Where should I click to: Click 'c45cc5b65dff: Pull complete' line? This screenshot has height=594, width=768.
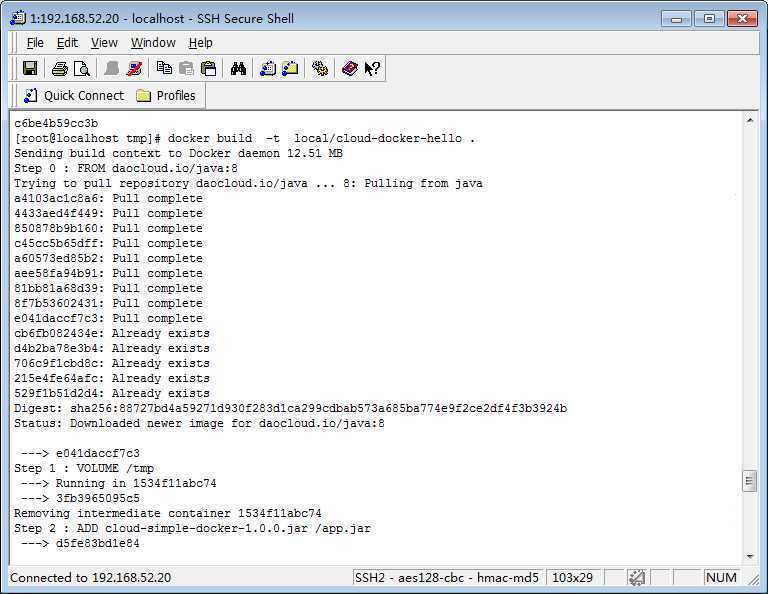108,243
